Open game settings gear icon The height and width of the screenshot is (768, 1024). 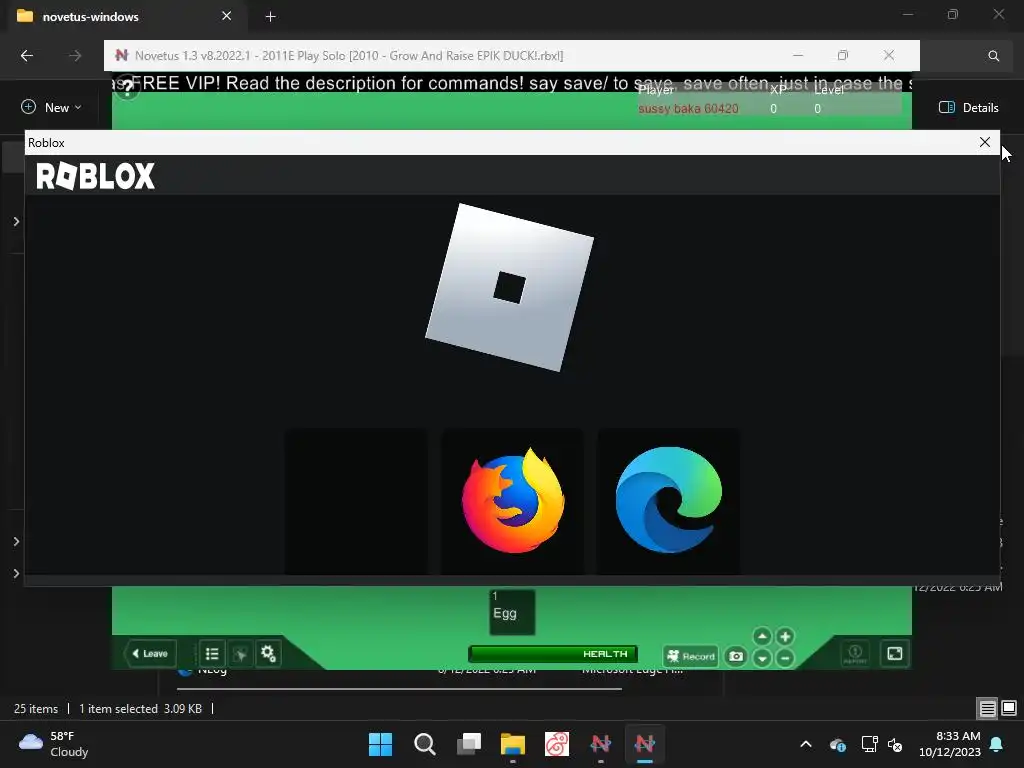pyautogui.click(x=268, y=653)
